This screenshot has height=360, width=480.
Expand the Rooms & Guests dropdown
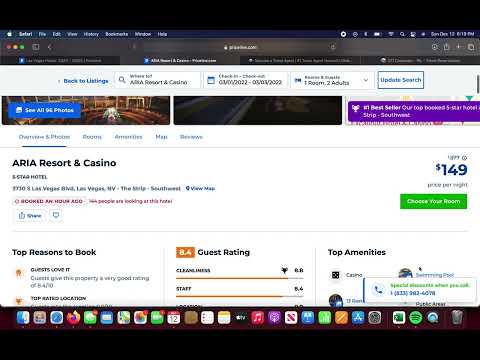[x=331, y=80]
